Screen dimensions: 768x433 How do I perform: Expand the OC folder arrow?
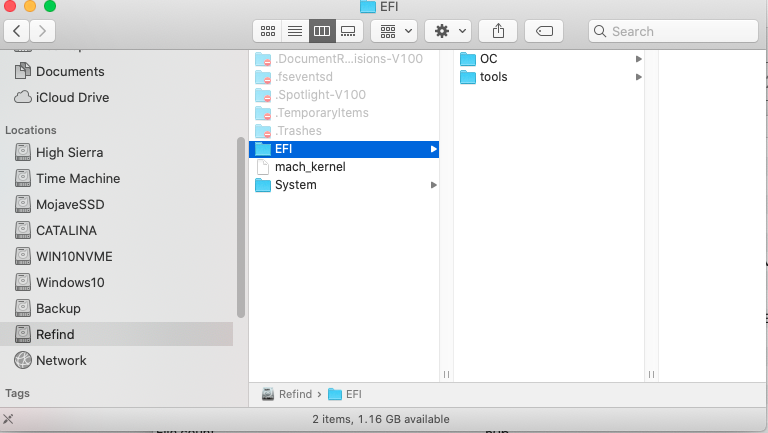click(x=638, y=59)
